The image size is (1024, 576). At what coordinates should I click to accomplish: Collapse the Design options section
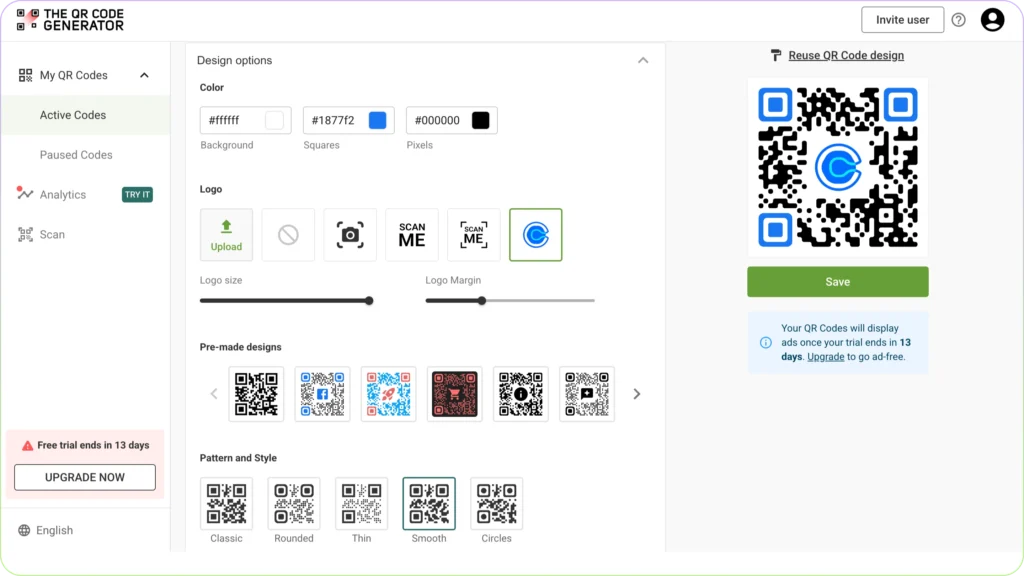[644, 60]
